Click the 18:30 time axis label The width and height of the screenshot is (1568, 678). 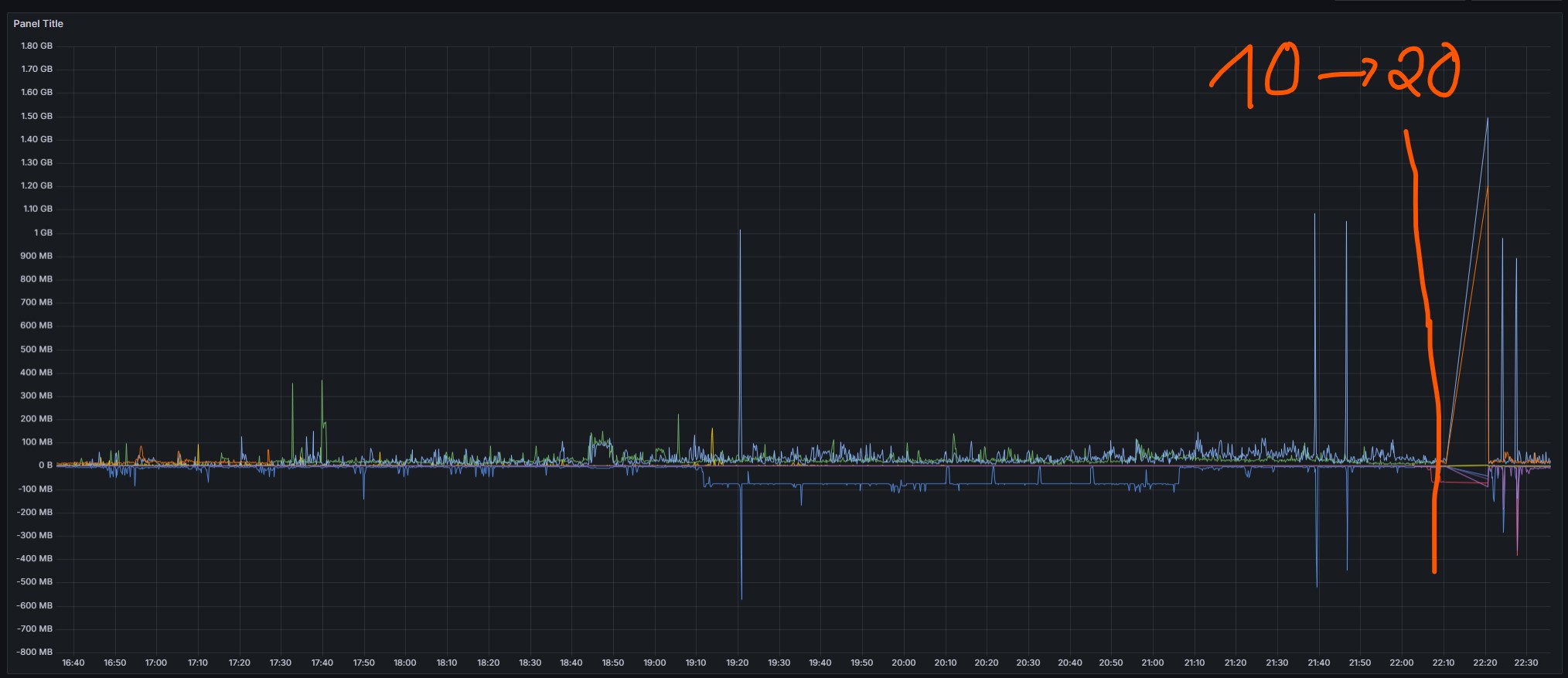pyautogui.click(x=530, y=663)
